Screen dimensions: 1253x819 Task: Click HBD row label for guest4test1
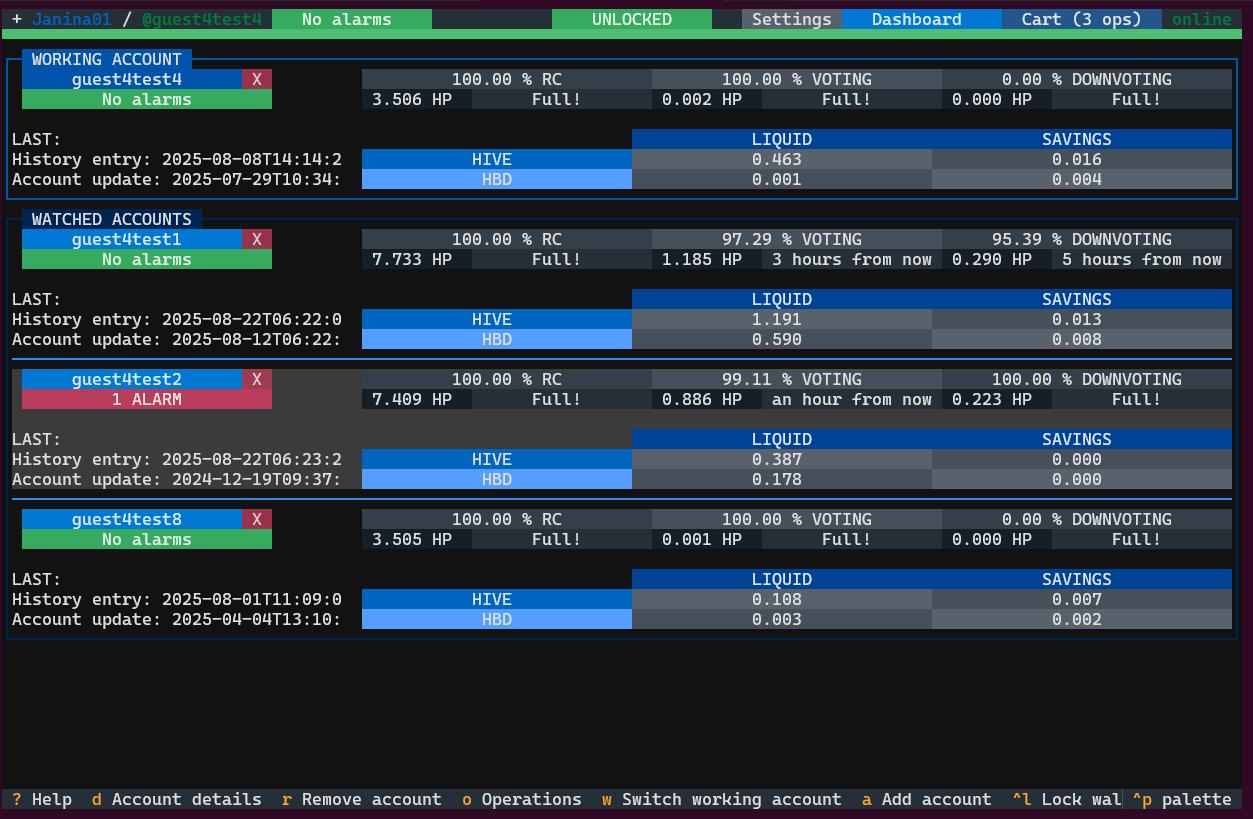click(x=497, y=339)
